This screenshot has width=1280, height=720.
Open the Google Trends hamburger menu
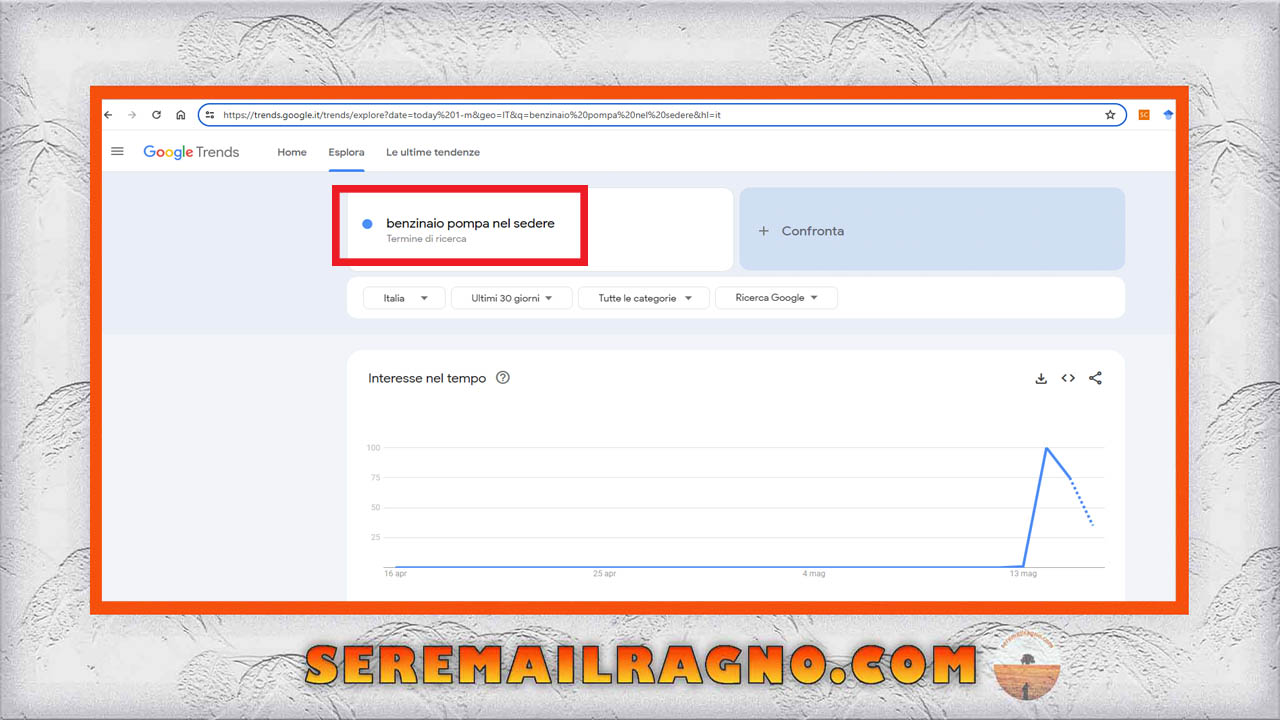(x=117, y=152)
